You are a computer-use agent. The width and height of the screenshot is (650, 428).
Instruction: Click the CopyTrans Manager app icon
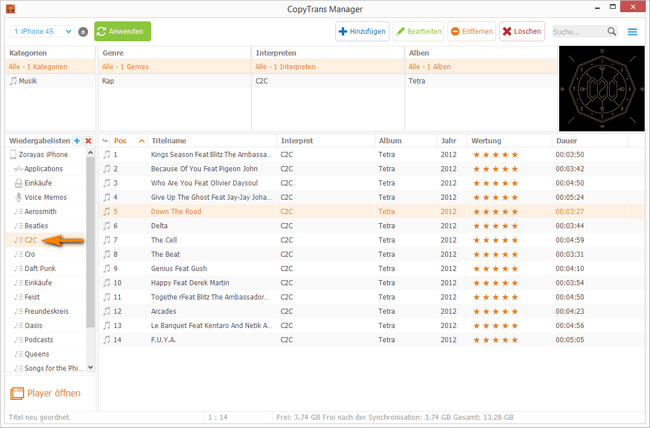point(10,8)
